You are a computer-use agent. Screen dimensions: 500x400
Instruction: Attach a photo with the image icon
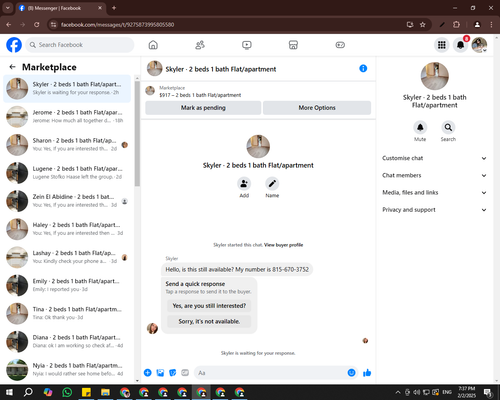(x=160, y=373)
